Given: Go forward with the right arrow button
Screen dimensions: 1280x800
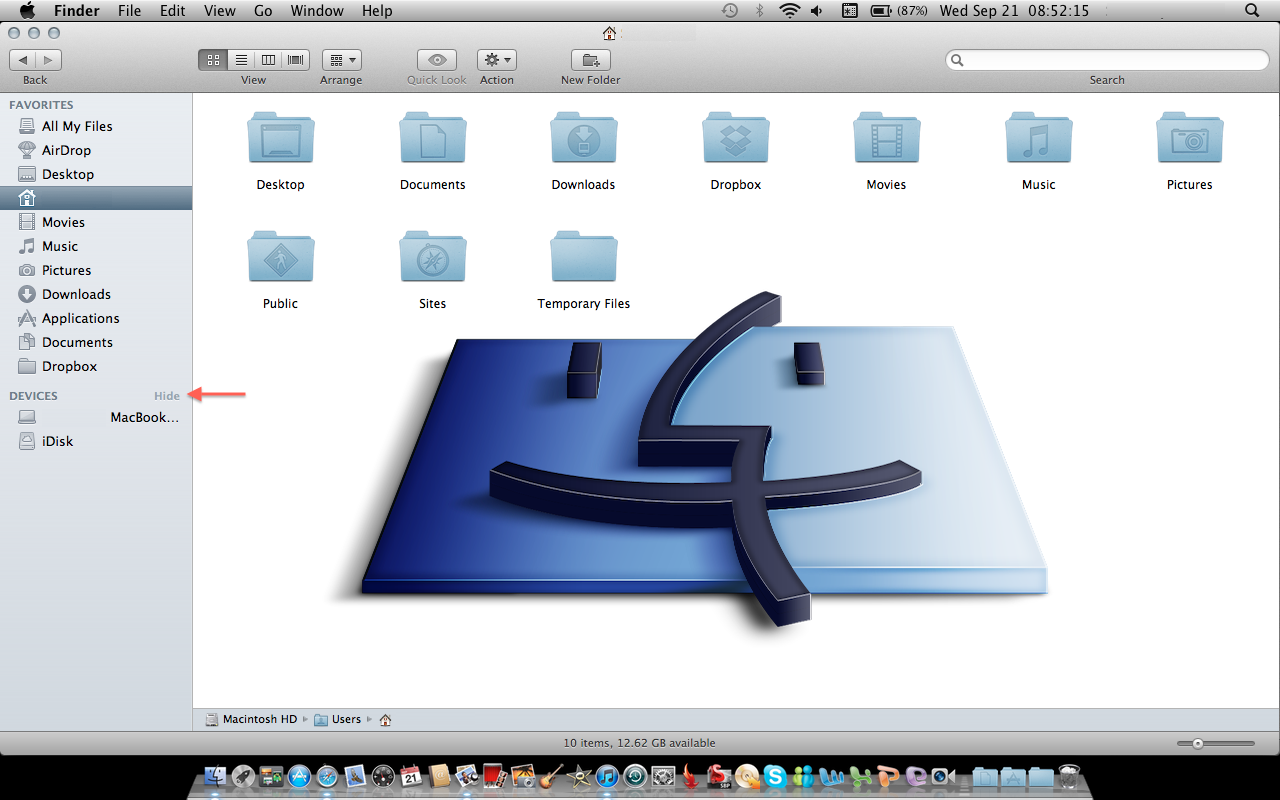Looking at the screenshot, I should coord(49,60).
